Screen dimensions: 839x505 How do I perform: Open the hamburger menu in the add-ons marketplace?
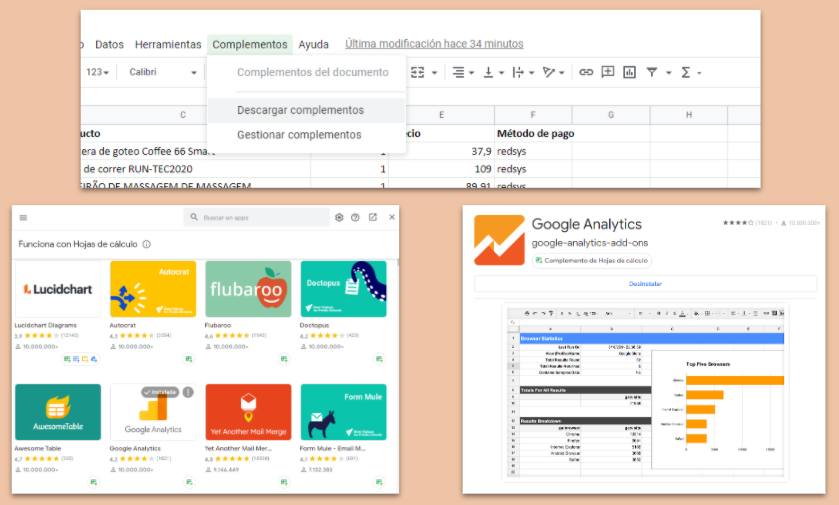pos(23,218)
